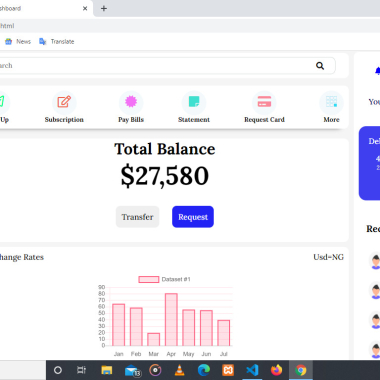Click the blue debit card panel
The height and width of the screenshot is (380, 380).
point(369,163)
